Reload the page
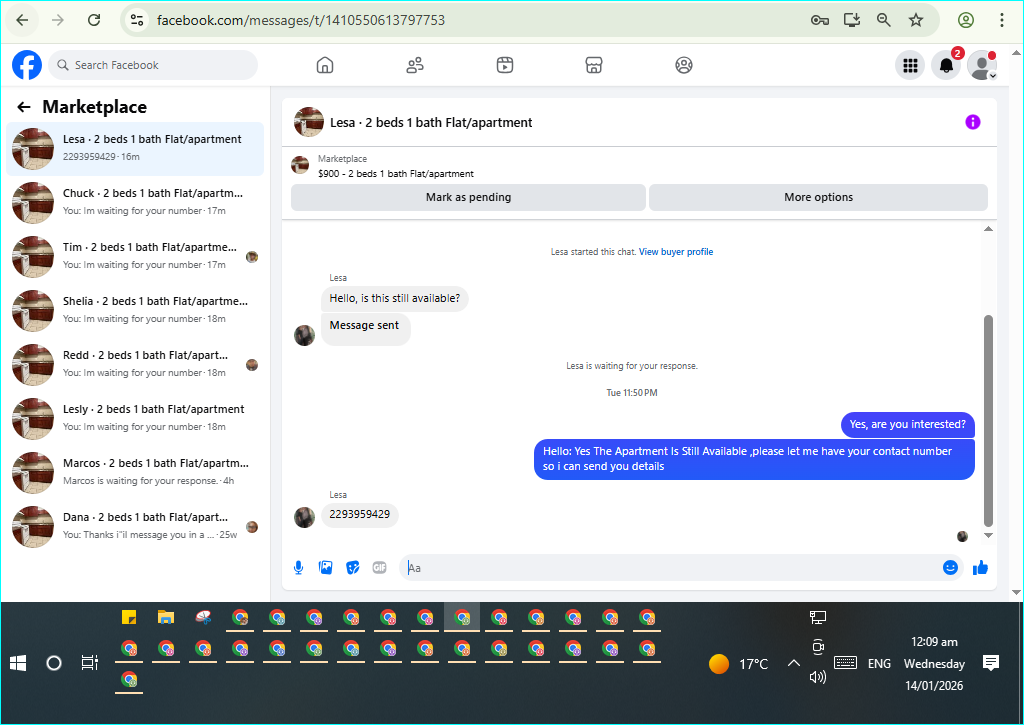The image size is (1024, 725). click(x=94, y=20)
